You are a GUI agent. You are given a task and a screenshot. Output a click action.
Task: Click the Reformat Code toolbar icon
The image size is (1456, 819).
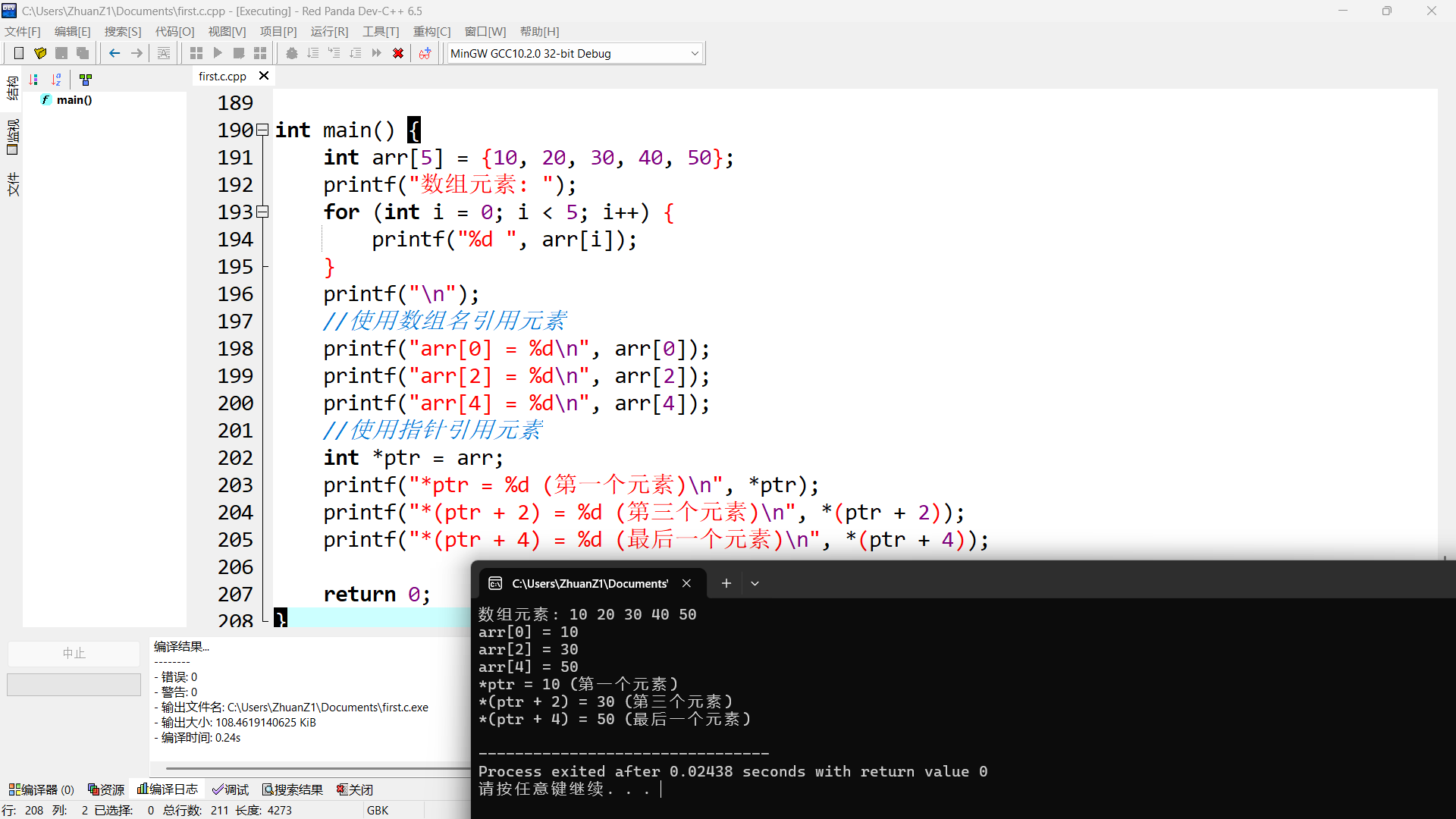(x=164, y=53)
